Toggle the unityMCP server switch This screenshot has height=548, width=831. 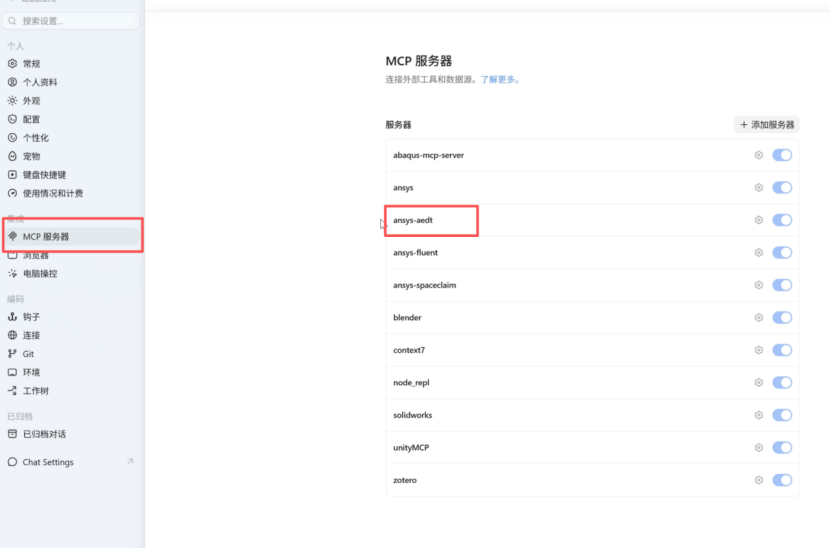[782, 448]
